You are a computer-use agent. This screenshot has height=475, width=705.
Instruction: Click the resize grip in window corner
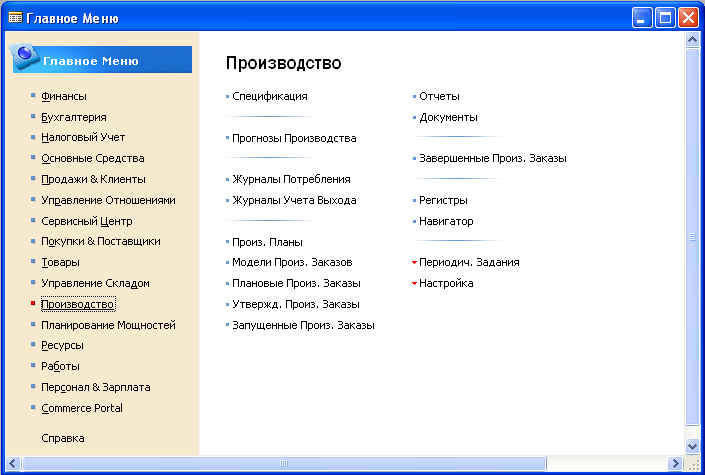pos(694,464)
